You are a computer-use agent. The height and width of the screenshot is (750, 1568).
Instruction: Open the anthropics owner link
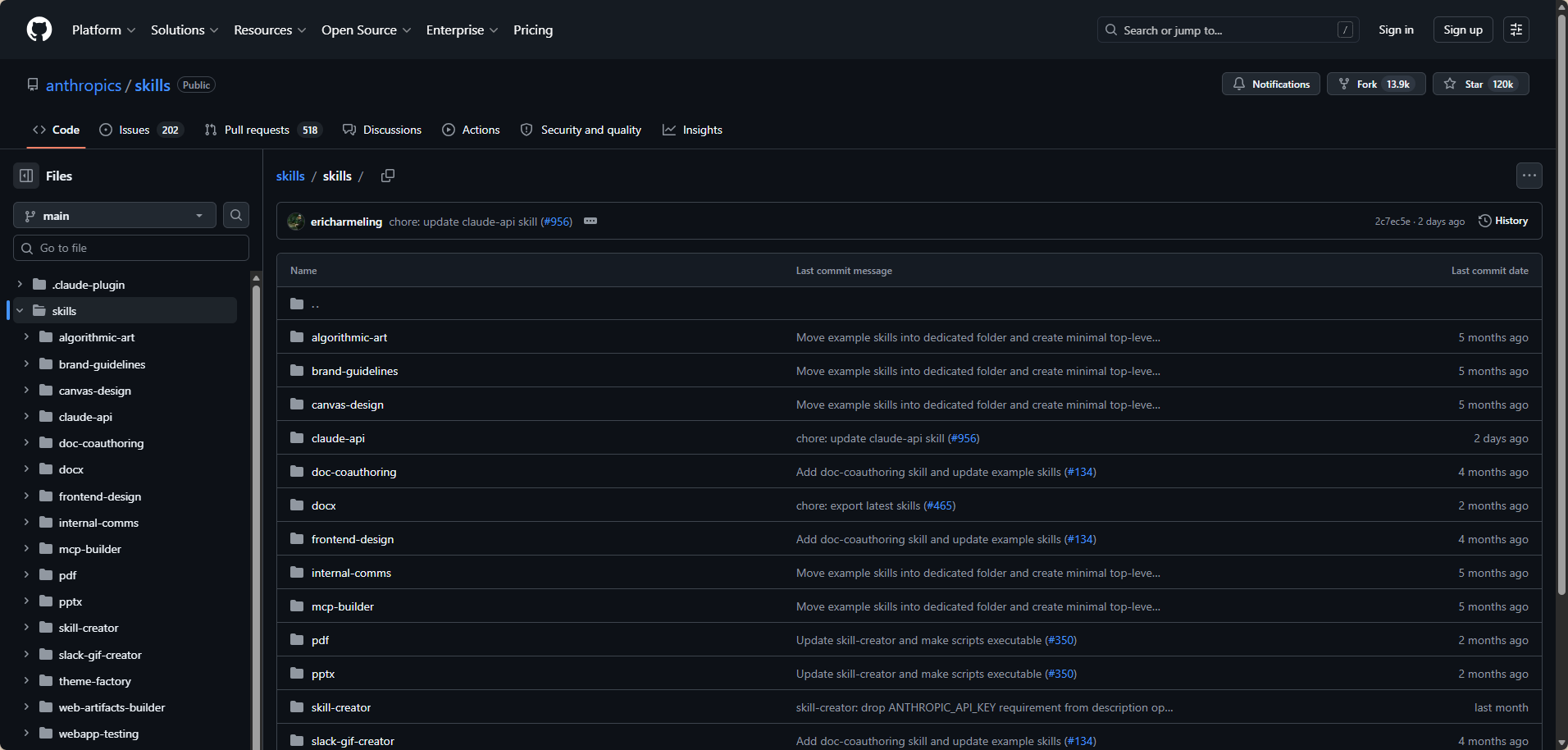coord(84,85)
